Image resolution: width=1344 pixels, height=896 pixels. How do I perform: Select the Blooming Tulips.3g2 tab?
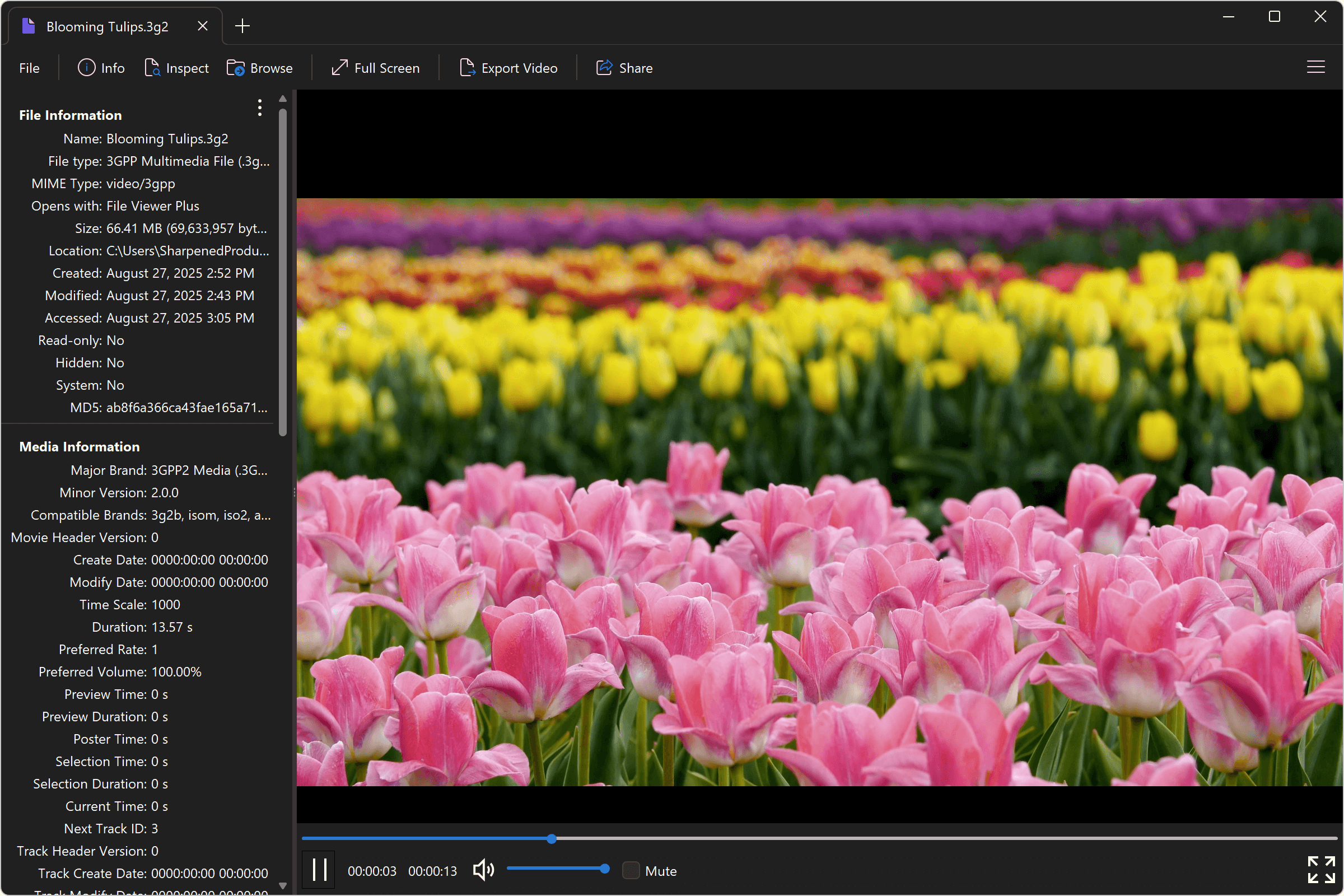(106, 25)
